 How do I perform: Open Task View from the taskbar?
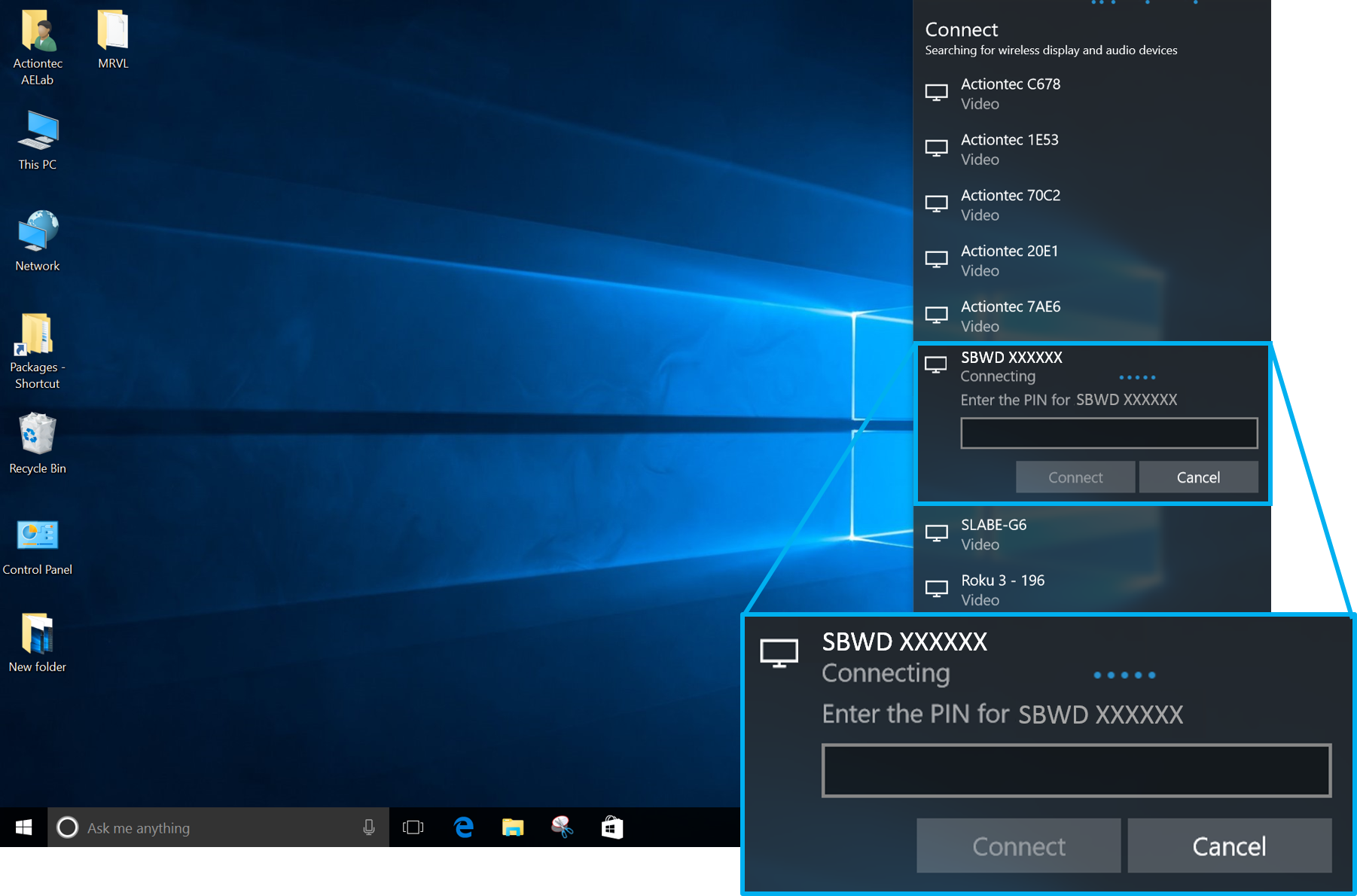(x=413, y=827)
